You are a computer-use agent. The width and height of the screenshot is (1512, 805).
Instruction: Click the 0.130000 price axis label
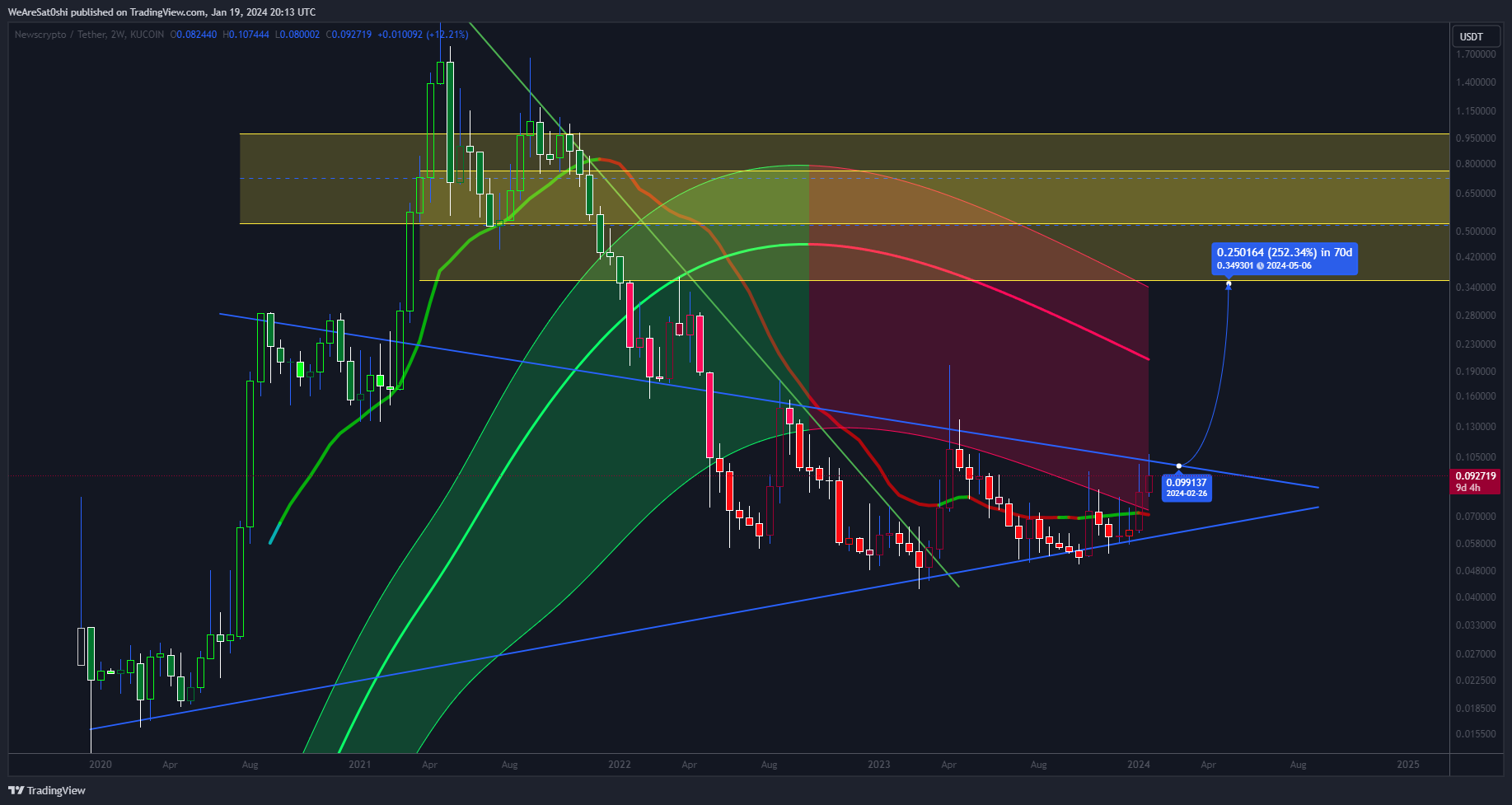(1476, 427)
